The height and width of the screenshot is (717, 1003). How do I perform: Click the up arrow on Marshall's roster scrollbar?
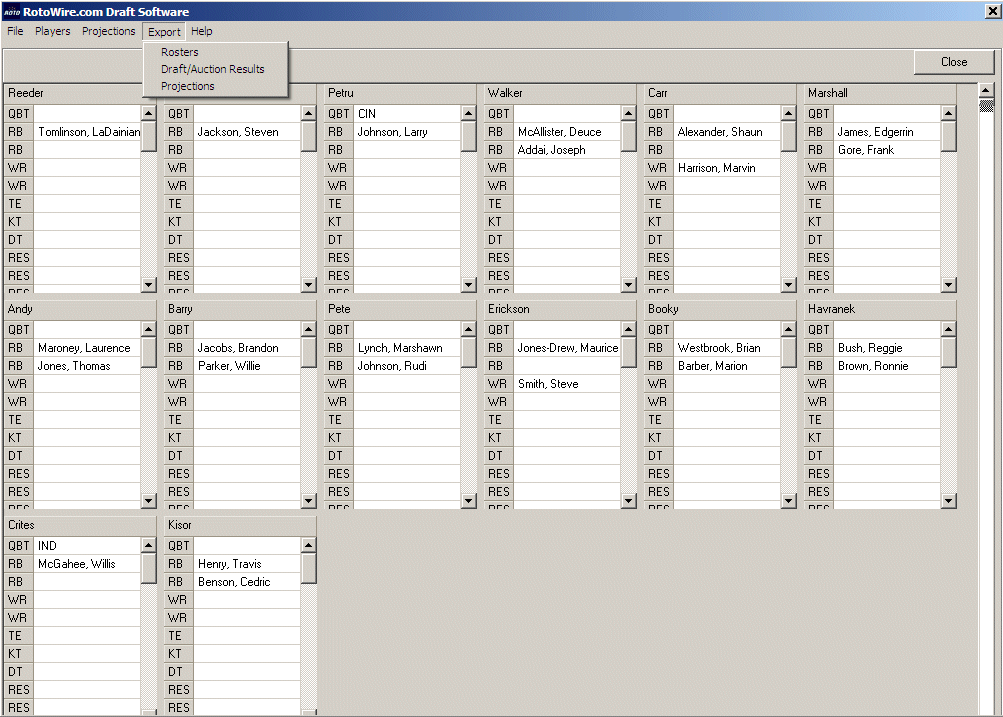[x=948, y=113]
